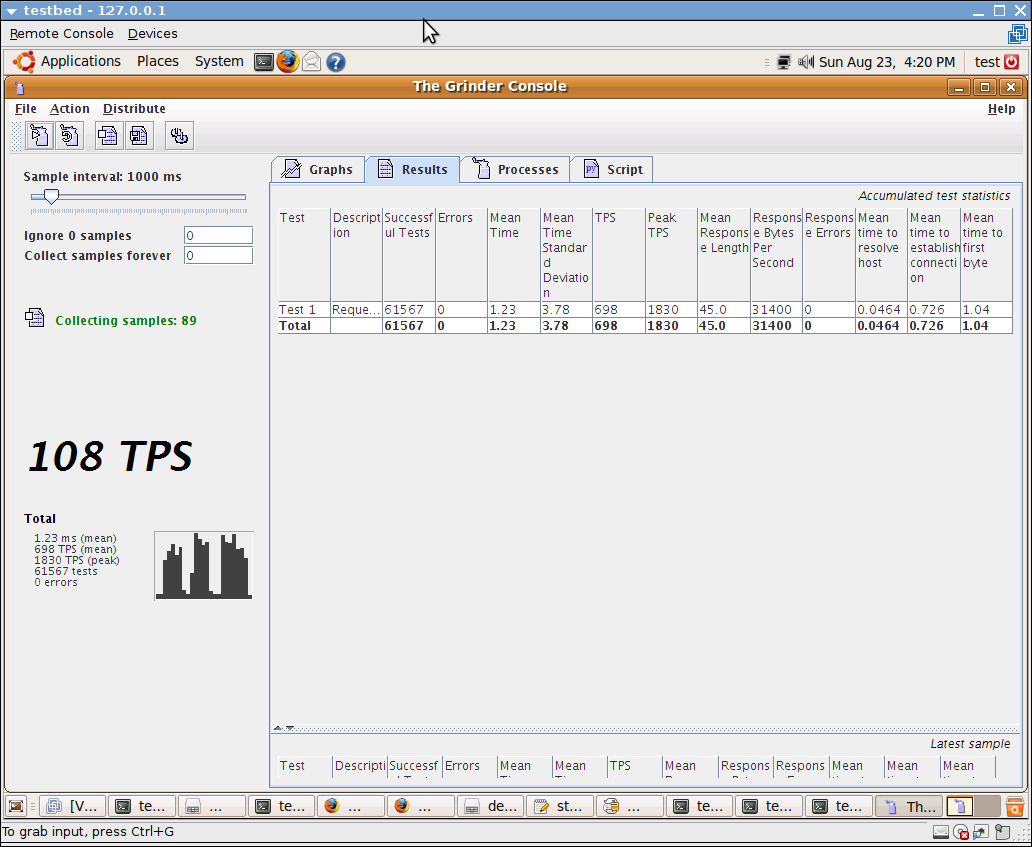Click the 'Reque...' description cell
Screen dimensions: 1032x847
click(356, 309)
